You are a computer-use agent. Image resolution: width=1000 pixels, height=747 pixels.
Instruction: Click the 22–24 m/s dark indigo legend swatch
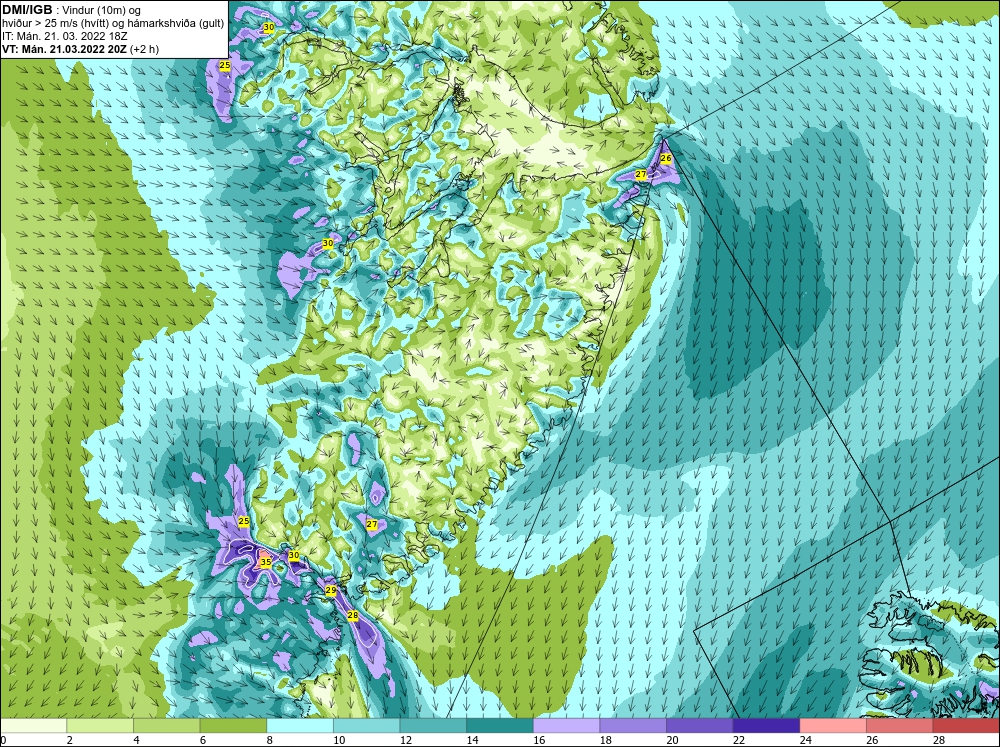pyautogui.click(x=766, y=725)
